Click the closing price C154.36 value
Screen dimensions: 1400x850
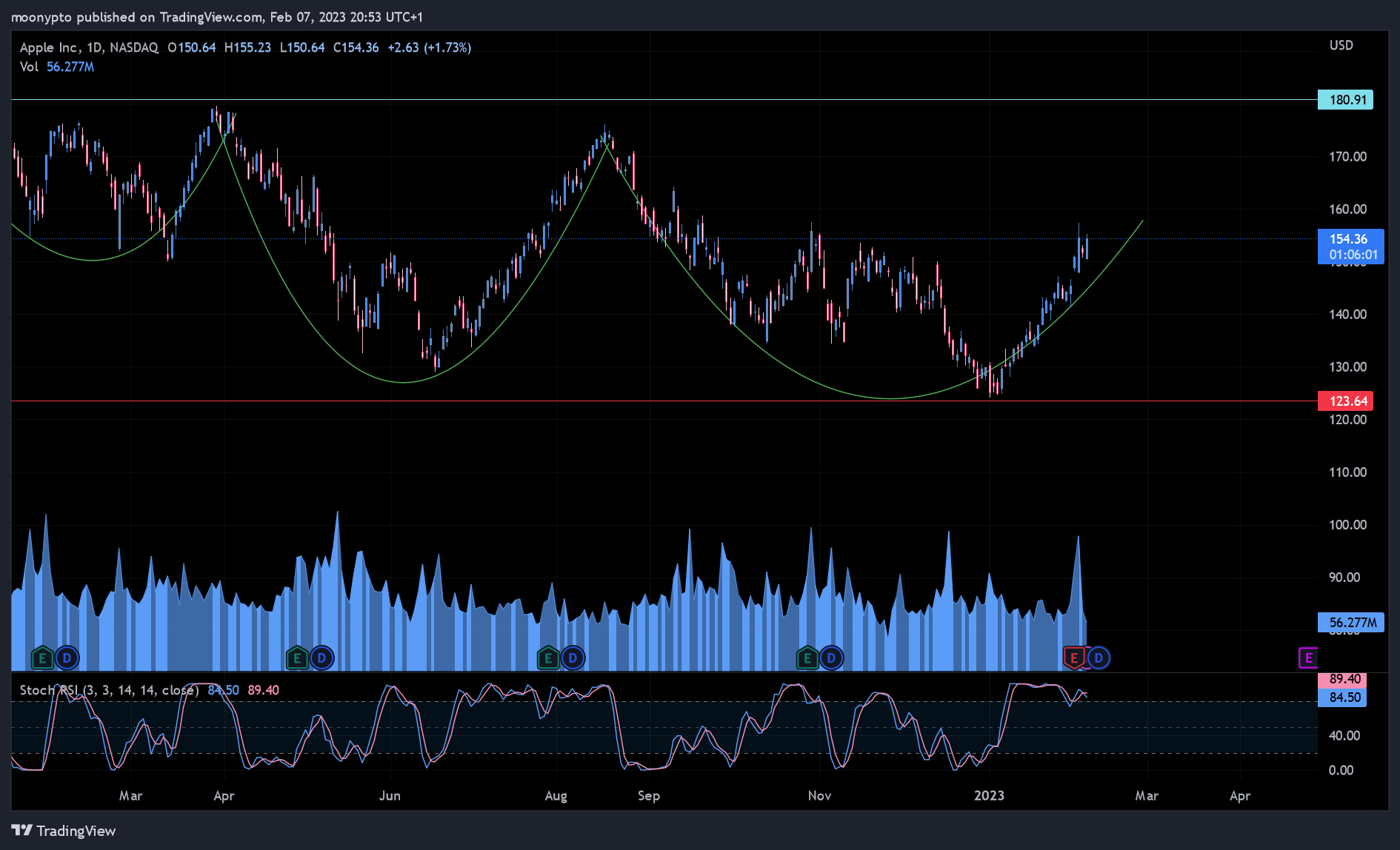coord(356,47)
